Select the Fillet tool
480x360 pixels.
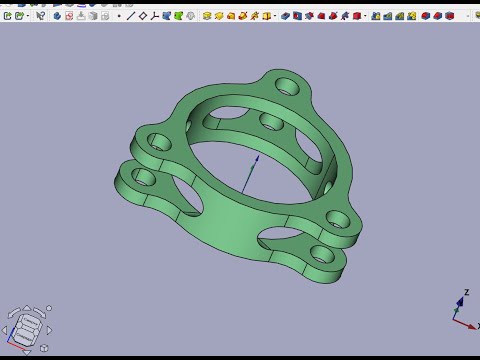tap(426, 16)
